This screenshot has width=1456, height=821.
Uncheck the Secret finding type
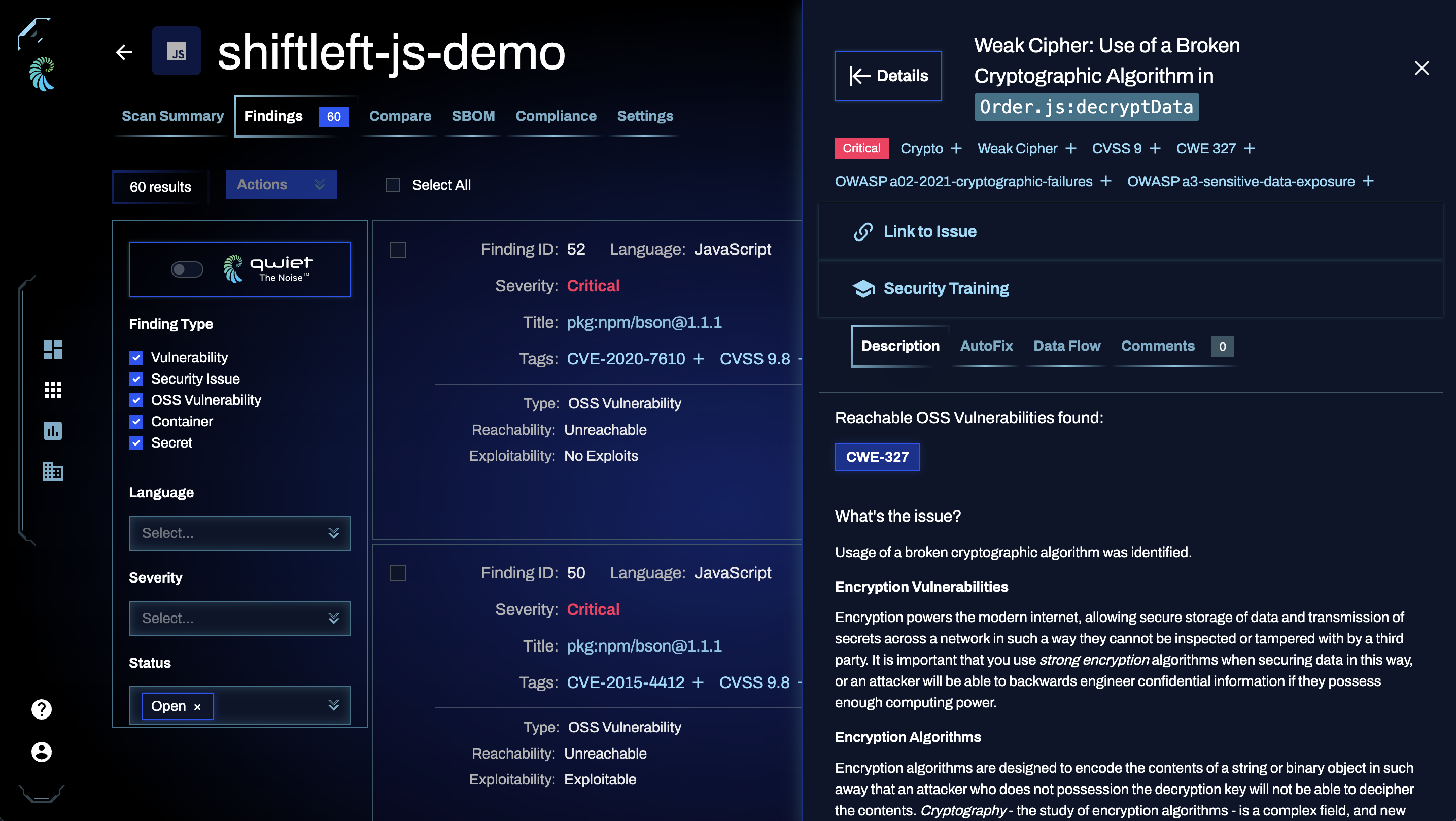click(136, 443)
